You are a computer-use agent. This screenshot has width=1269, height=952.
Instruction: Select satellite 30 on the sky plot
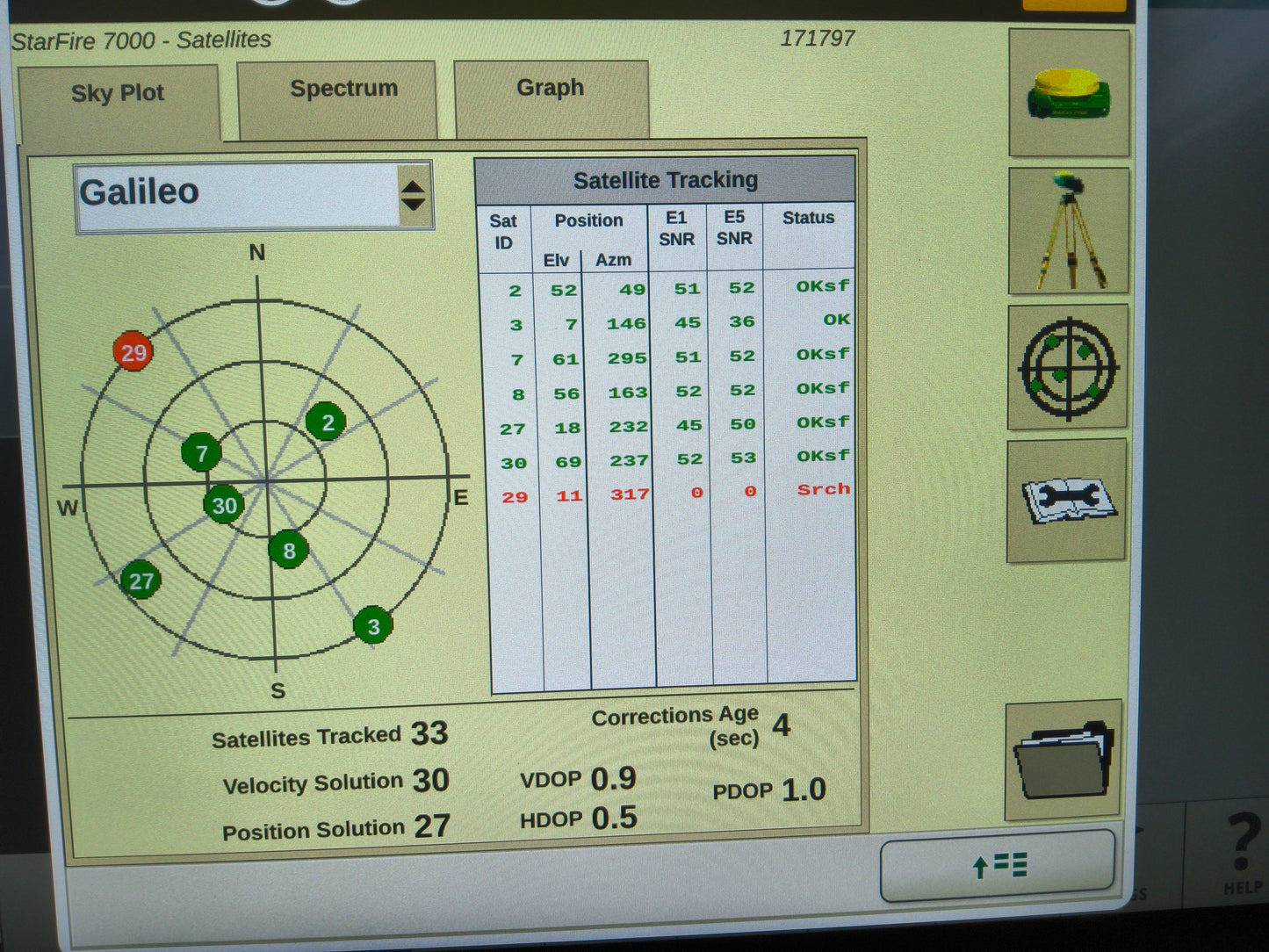click(x=223, y=506)
